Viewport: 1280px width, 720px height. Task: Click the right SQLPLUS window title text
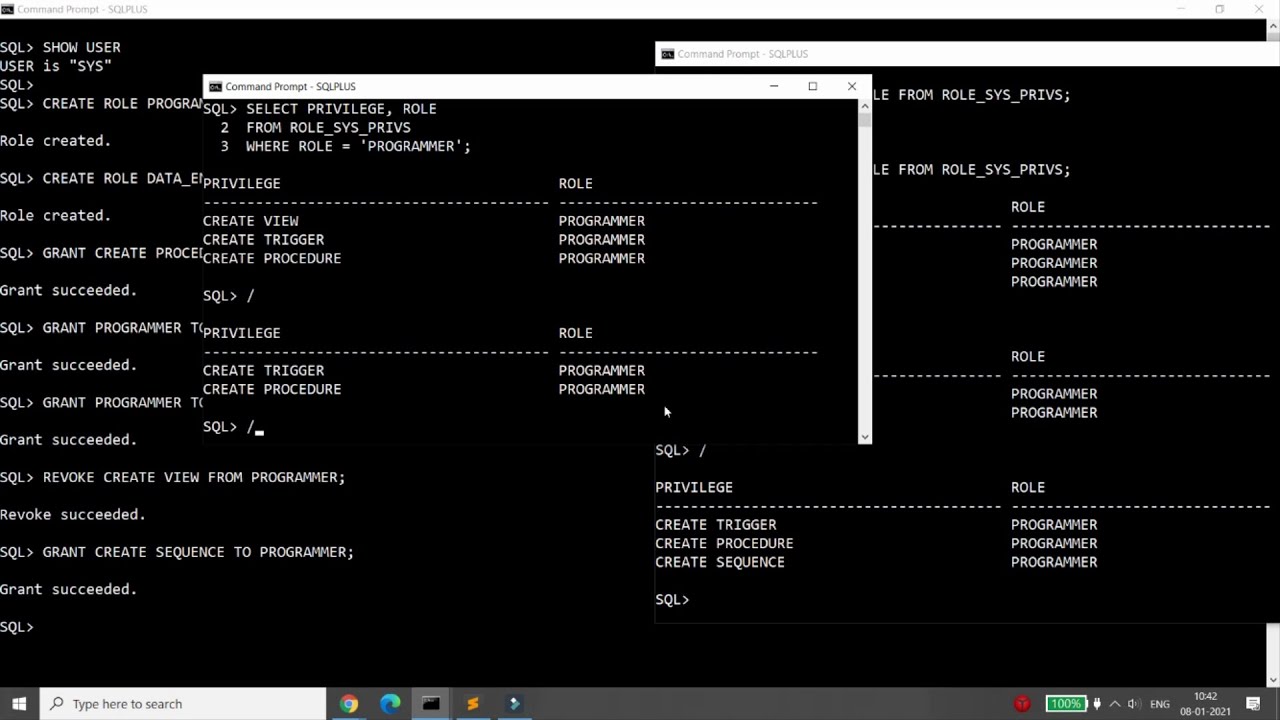(743, 54)
